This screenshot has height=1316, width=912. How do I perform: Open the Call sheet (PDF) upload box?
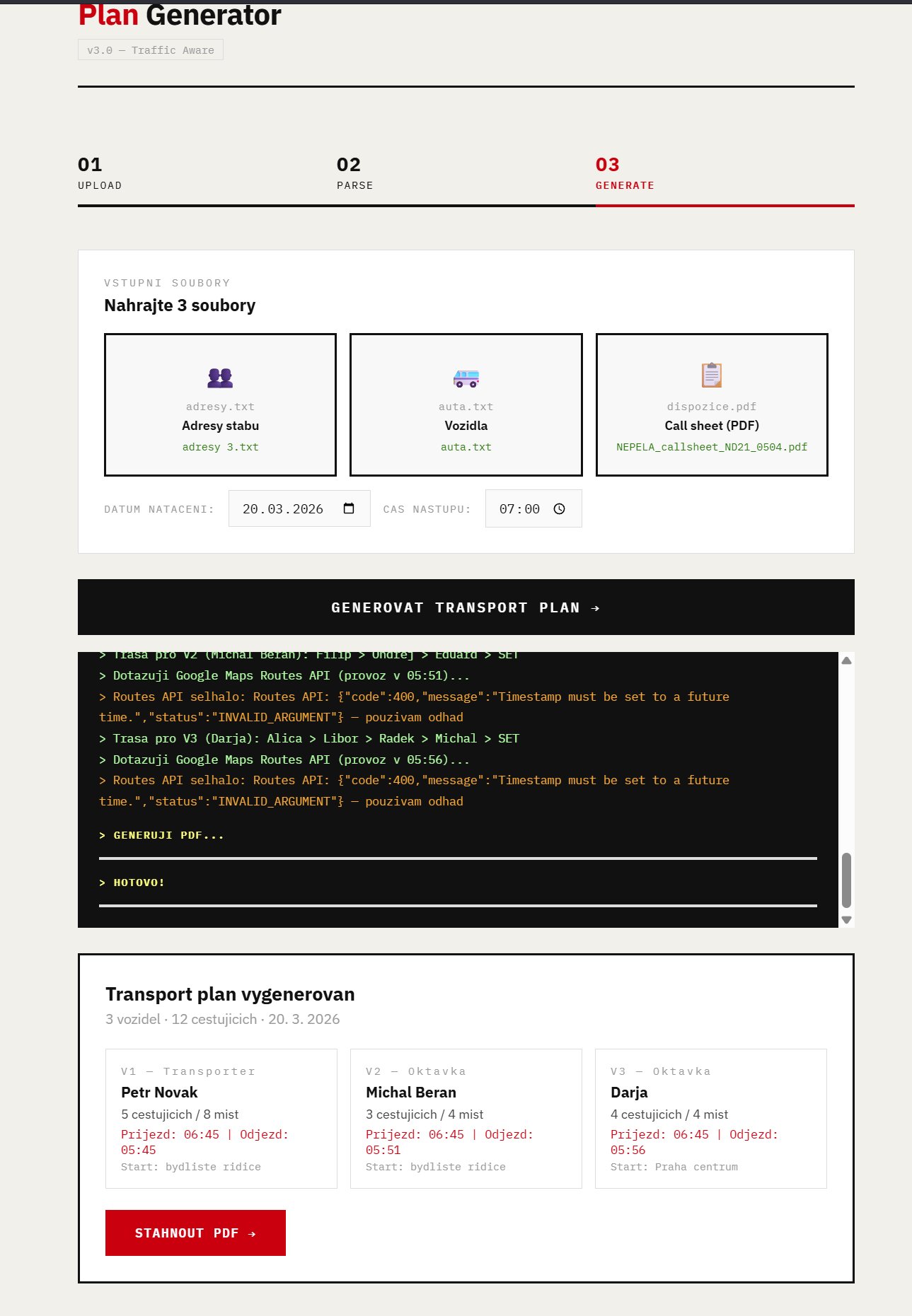[x=712, y=404]
